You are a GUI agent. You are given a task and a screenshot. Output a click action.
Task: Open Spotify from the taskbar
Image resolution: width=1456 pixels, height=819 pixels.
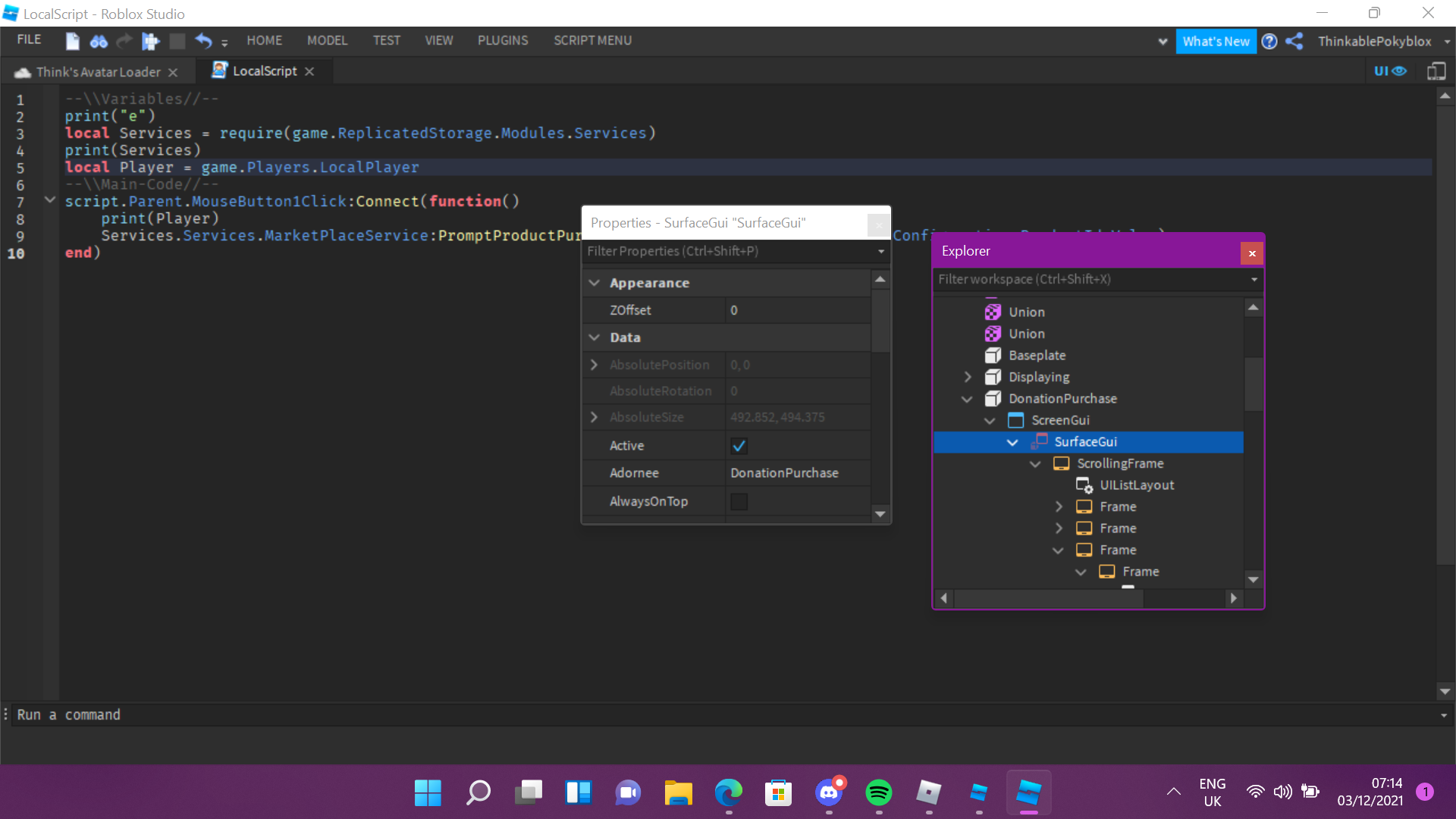[878, 792]
